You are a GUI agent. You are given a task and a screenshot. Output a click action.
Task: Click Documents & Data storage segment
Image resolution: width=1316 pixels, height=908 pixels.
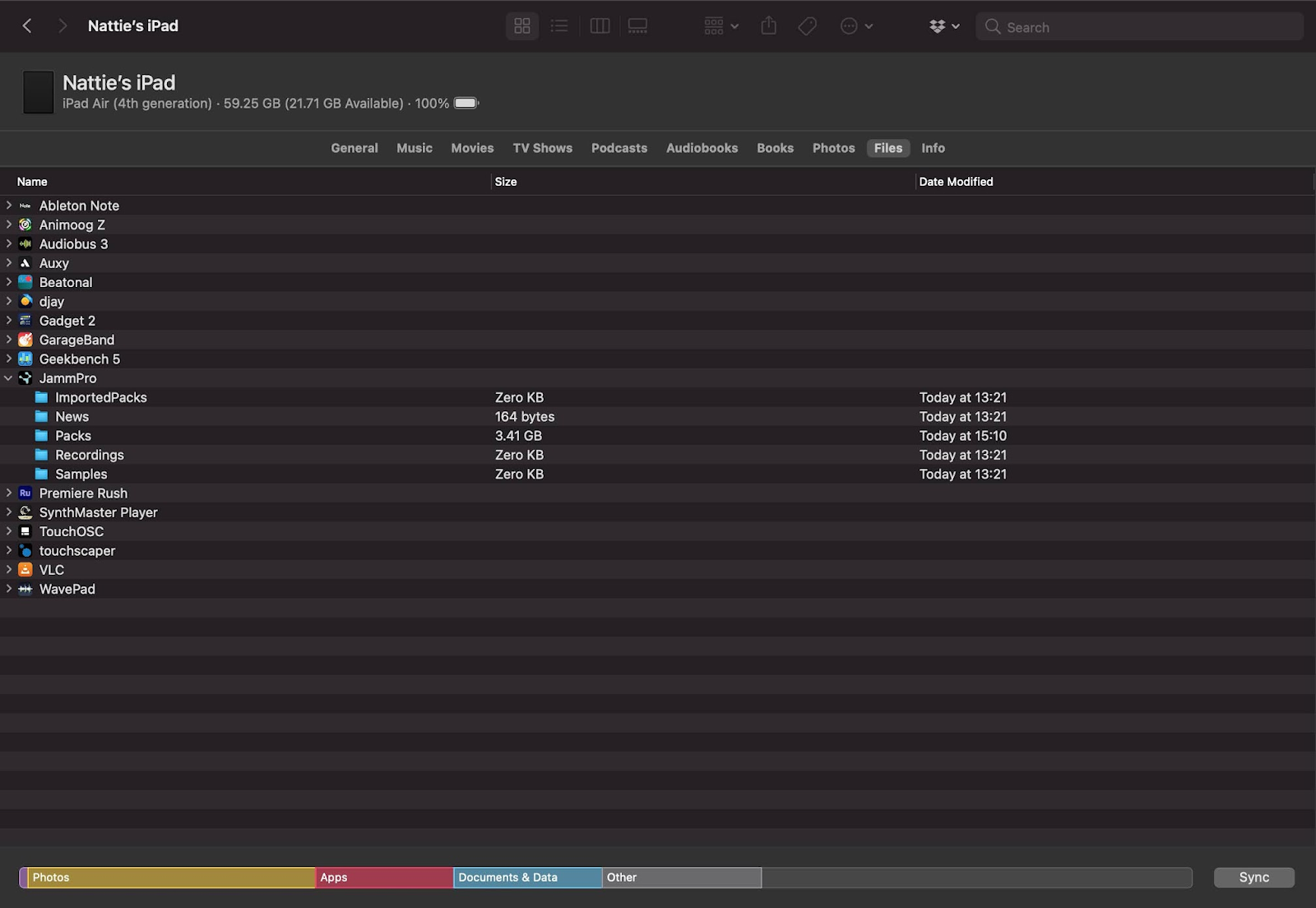pos(528,878)
